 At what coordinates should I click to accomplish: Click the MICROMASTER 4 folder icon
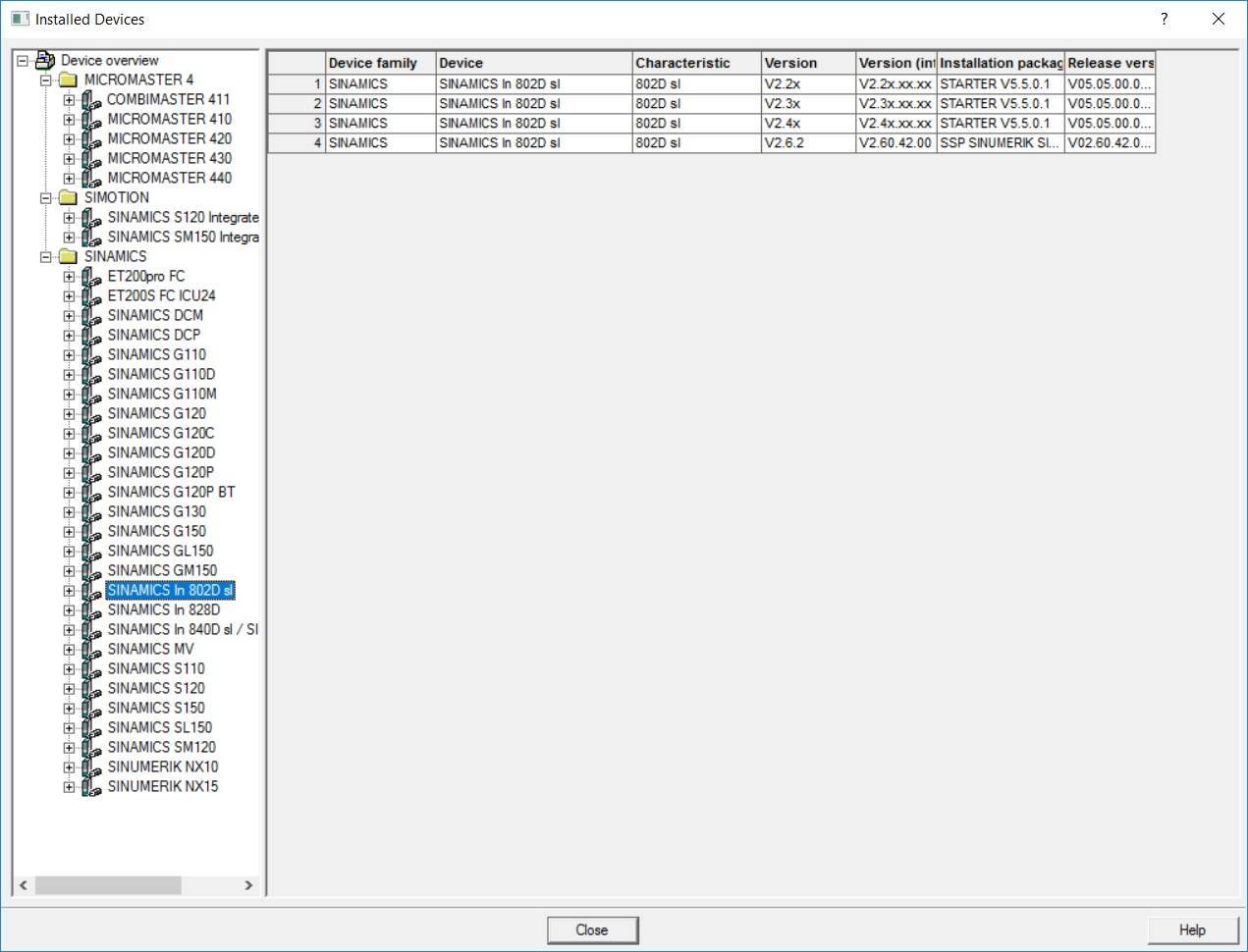68,80
